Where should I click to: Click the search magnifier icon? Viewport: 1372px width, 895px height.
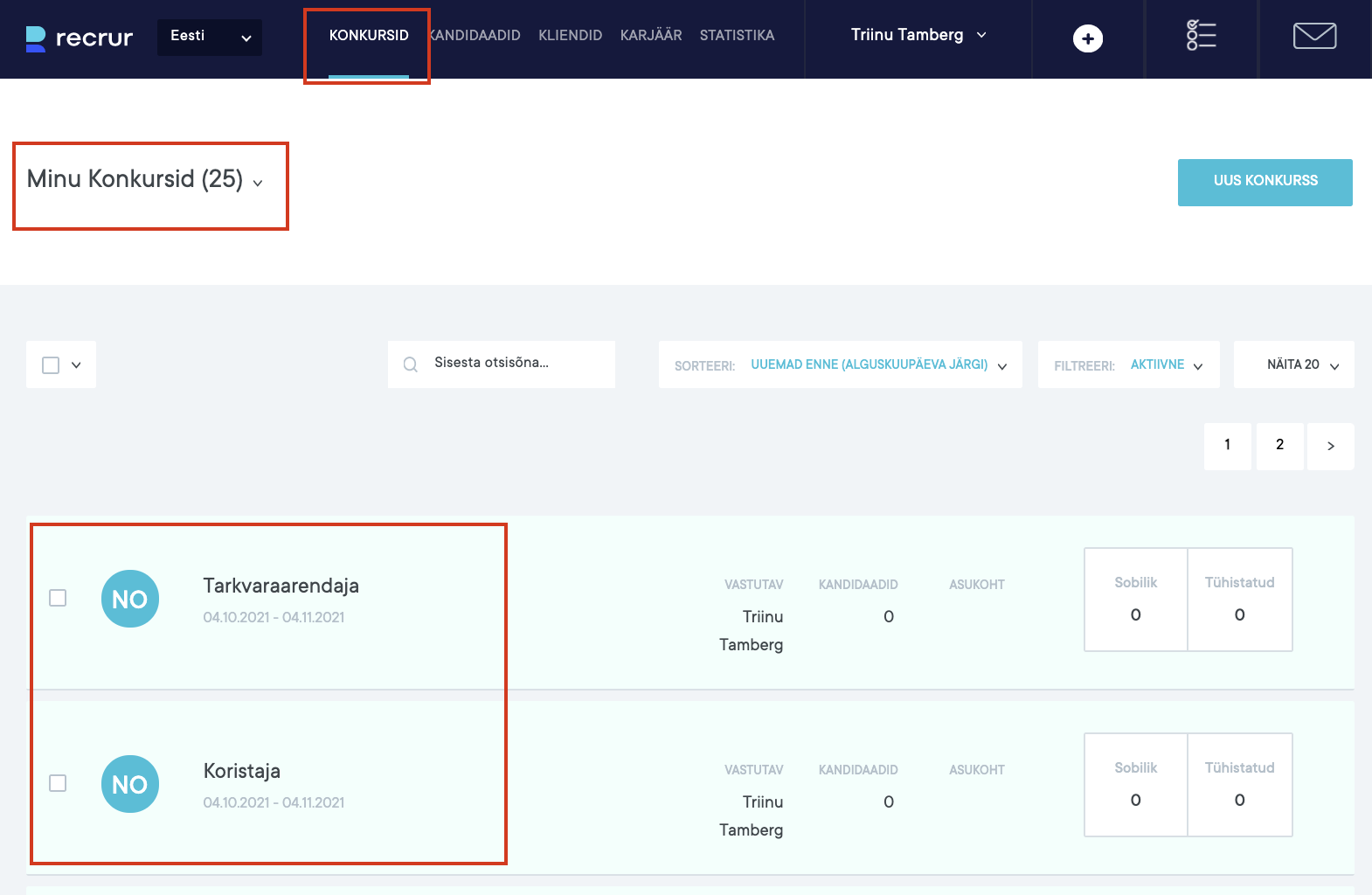411,364
